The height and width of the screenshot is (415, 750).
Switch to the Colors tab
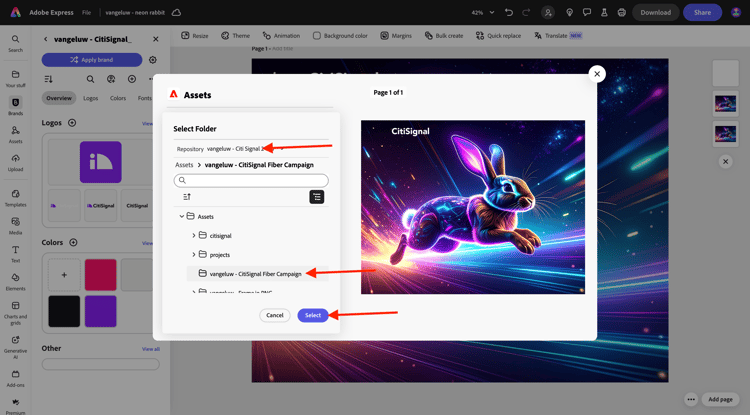[118, 98]
